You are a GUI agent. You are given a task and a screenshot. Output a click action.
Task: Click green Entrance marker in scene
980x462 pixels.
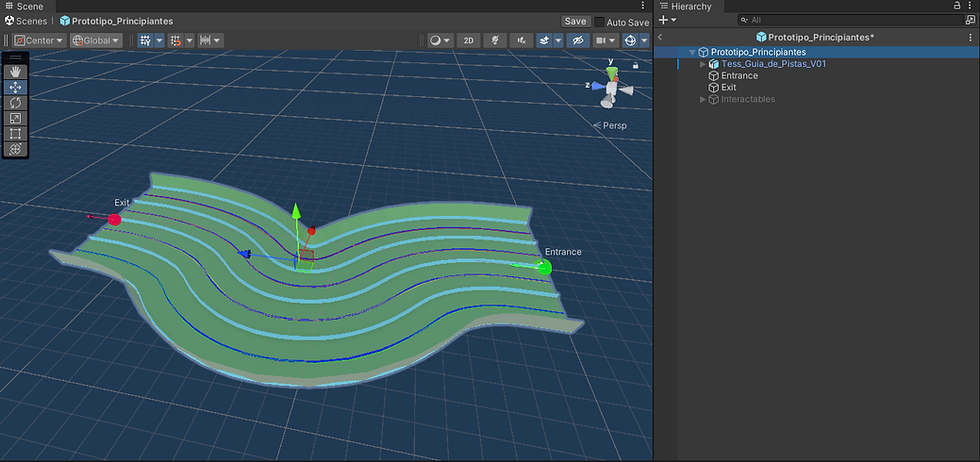tap(545, 268)
